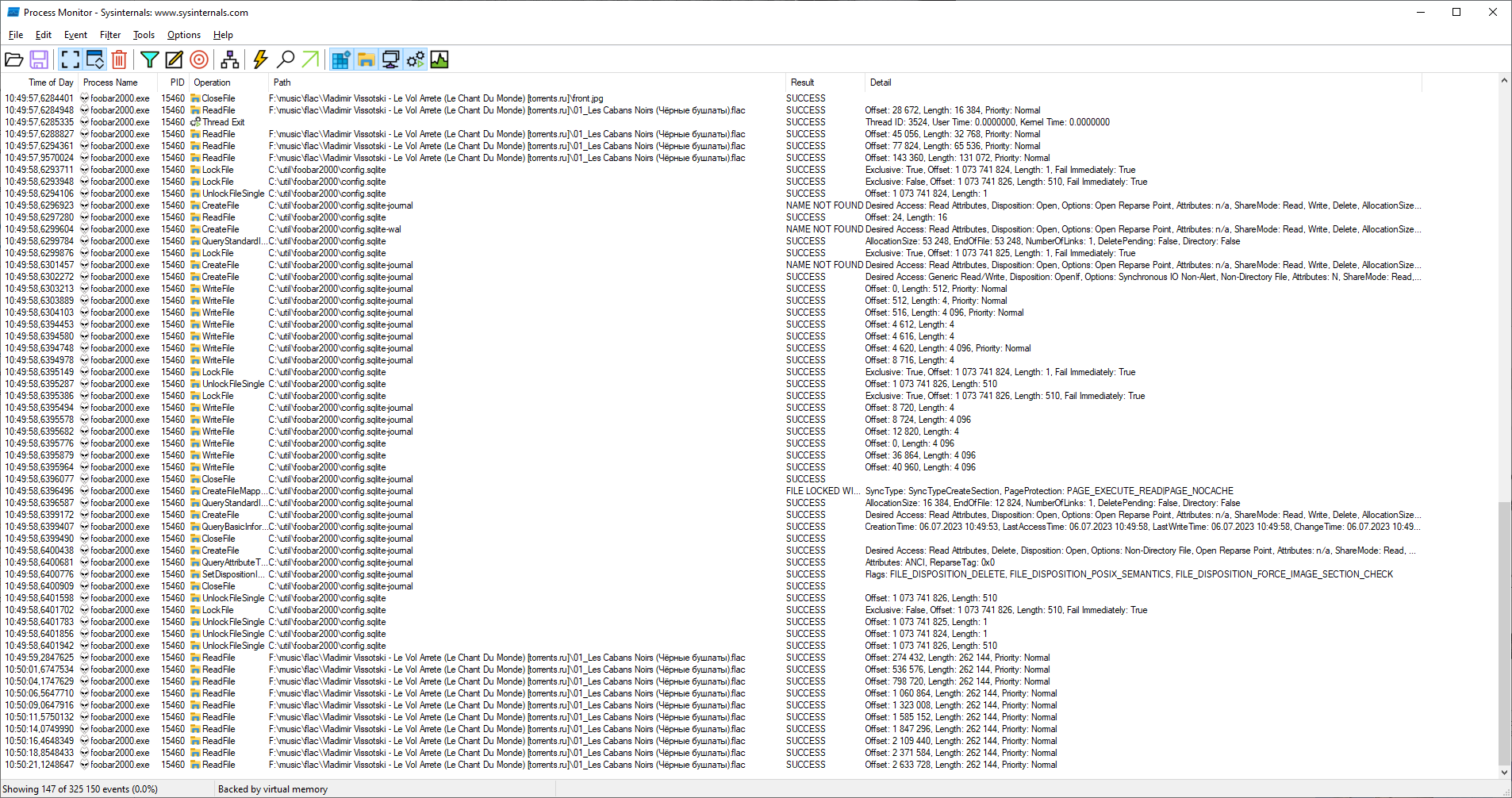This screenshot has width=1512, height=798.
Task: Toggle Show Network Activity
Action: (390, 59)
